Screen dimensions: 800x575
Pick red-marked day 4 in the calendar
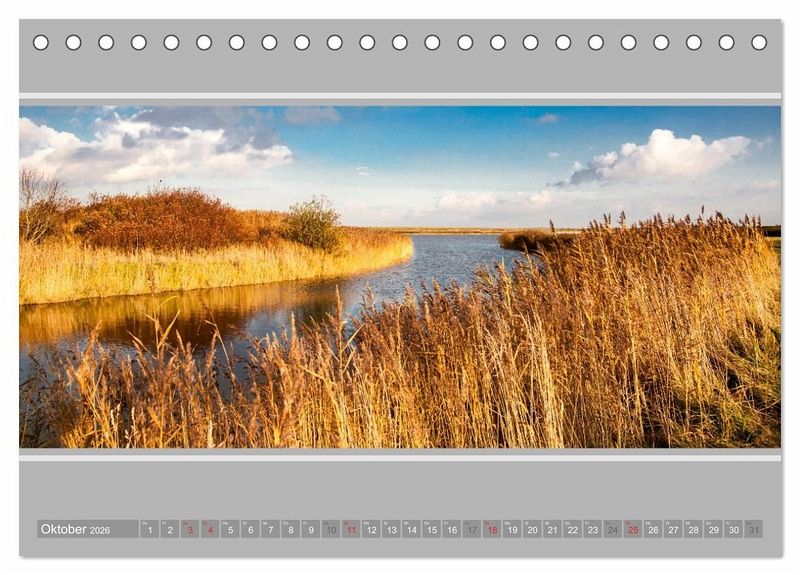pos(210,529)
